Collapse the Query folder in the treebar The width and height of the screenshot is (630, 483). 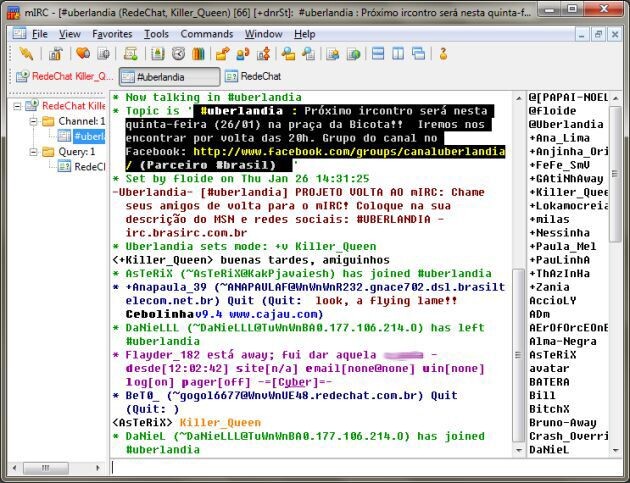tap(32, 152)
